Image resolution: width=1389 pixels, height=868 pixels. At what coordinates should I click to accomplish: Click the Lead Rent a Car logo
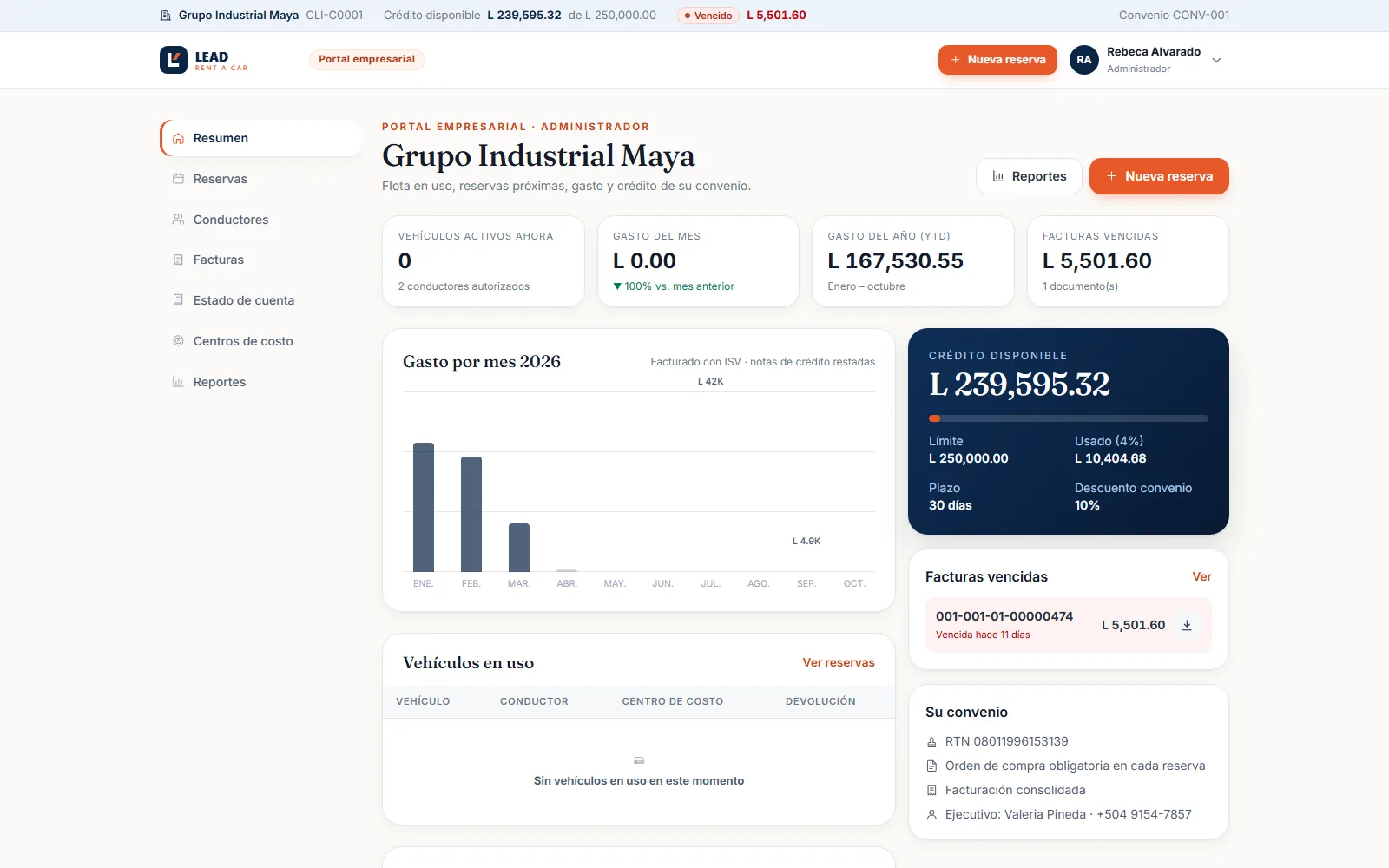(204, 60)
